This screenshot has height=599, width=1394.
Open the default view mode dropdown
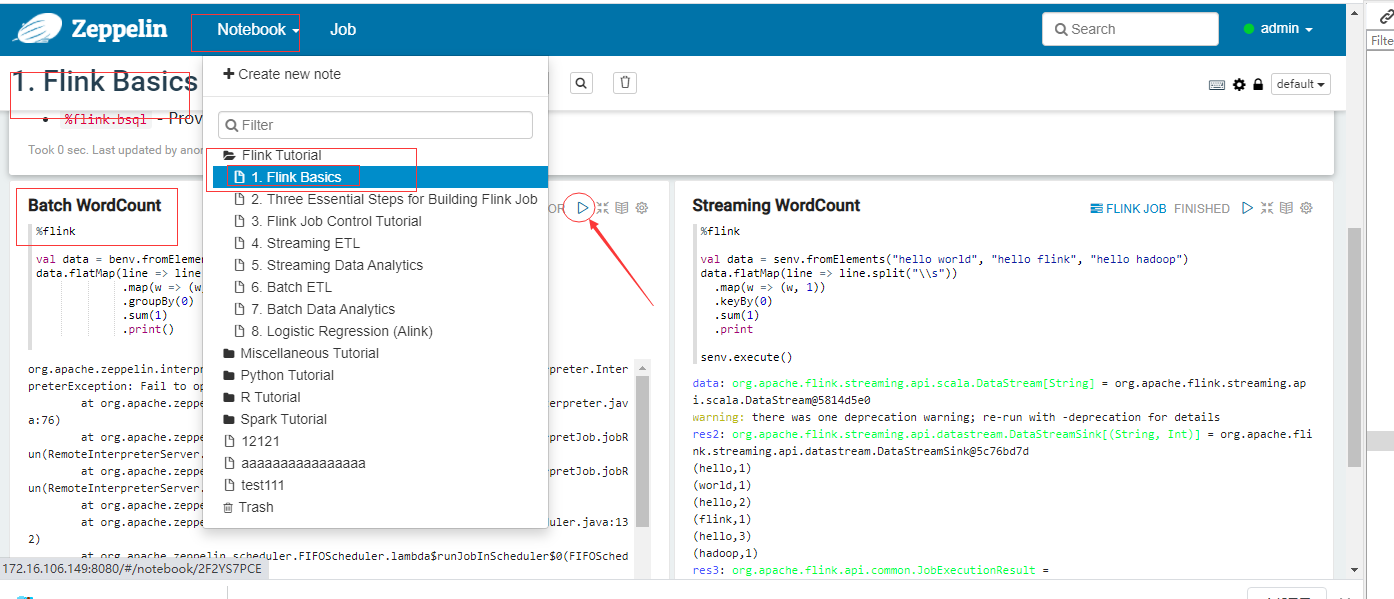(x=1300, y=84)
